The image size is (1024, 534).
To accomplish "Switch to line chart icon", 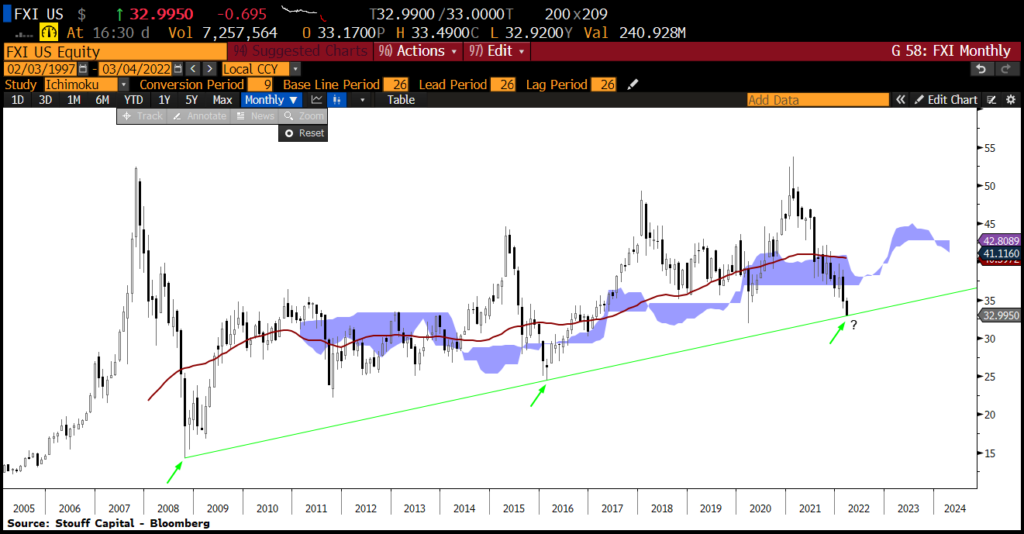I will (x=317, y=100).
